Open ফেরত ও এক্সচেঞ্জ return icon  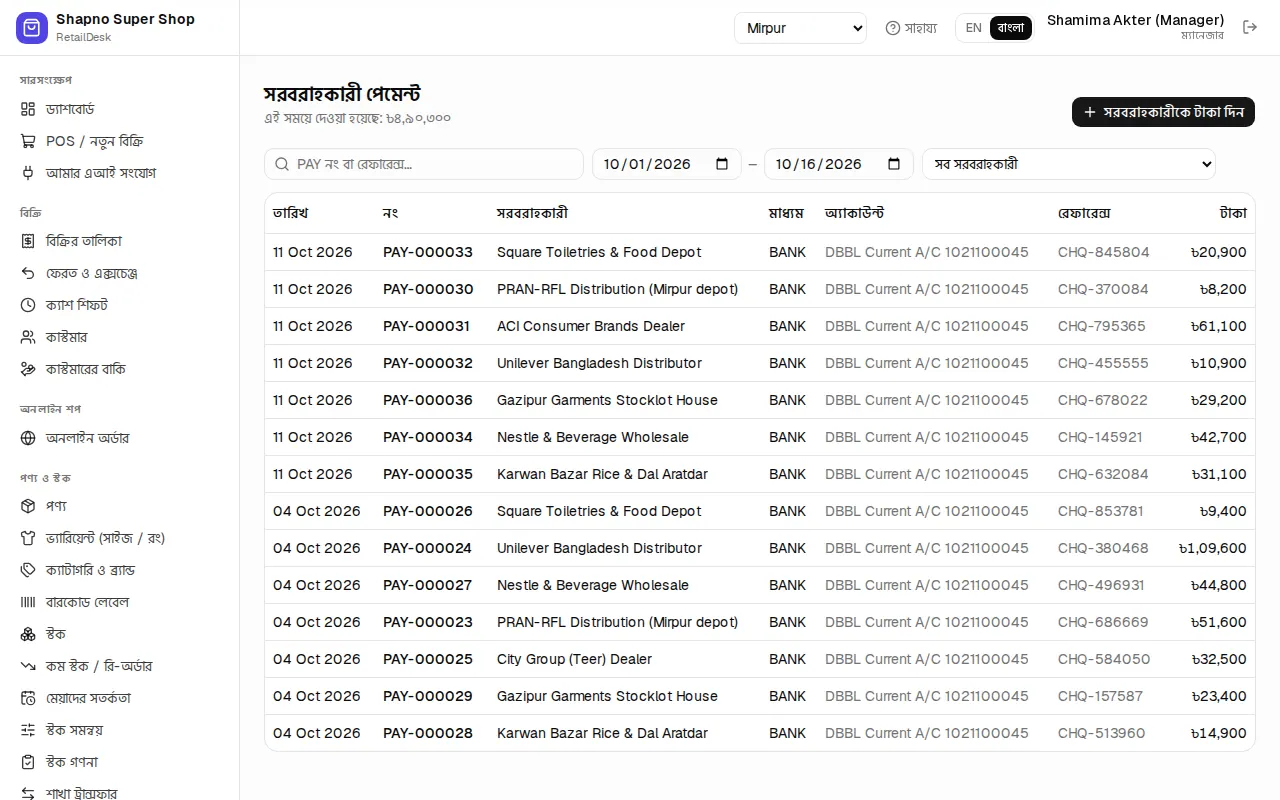click(x=28, y=273)
